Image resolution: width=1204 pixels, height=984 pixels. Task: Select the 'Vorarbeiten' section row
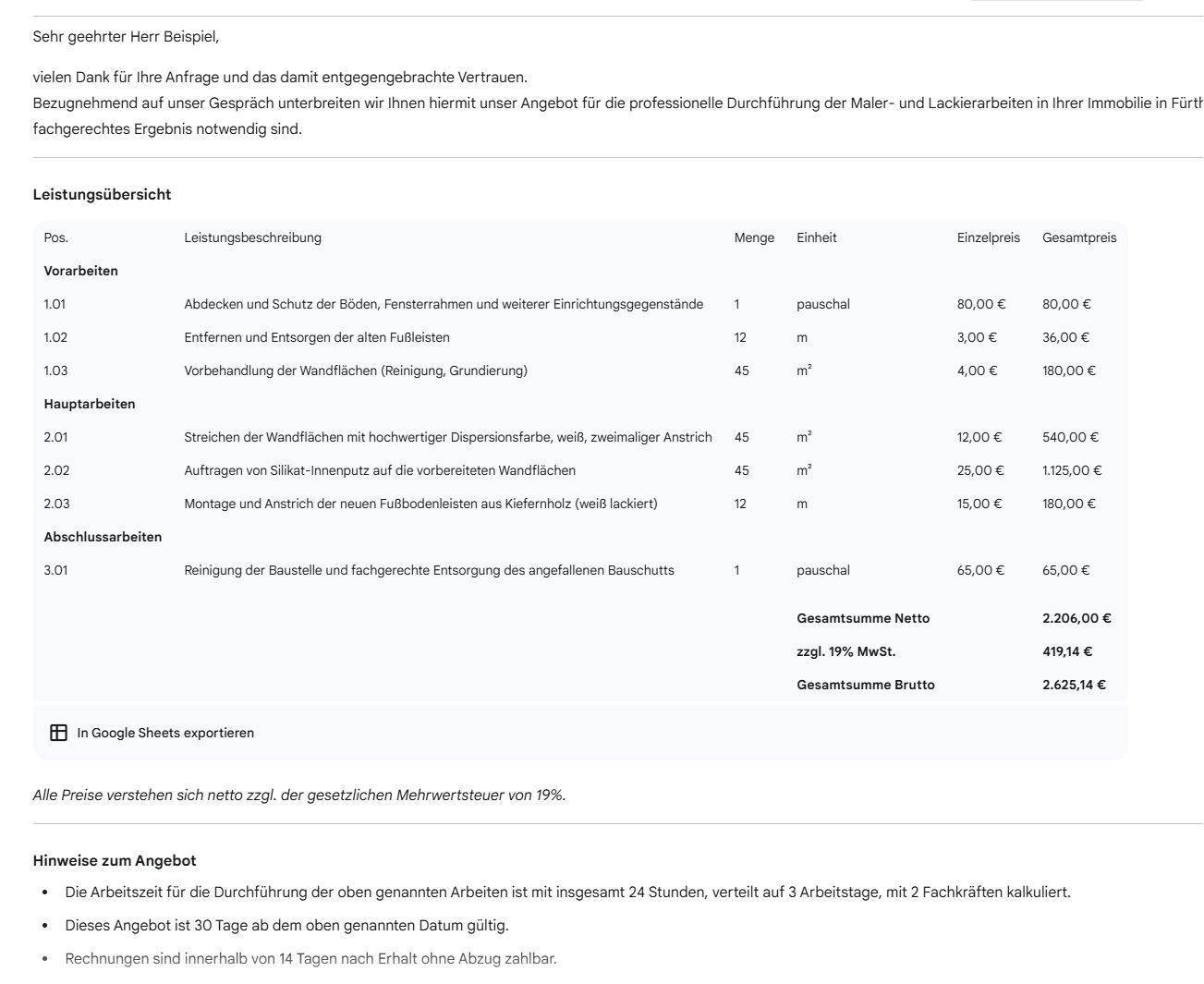coord(81,271)
